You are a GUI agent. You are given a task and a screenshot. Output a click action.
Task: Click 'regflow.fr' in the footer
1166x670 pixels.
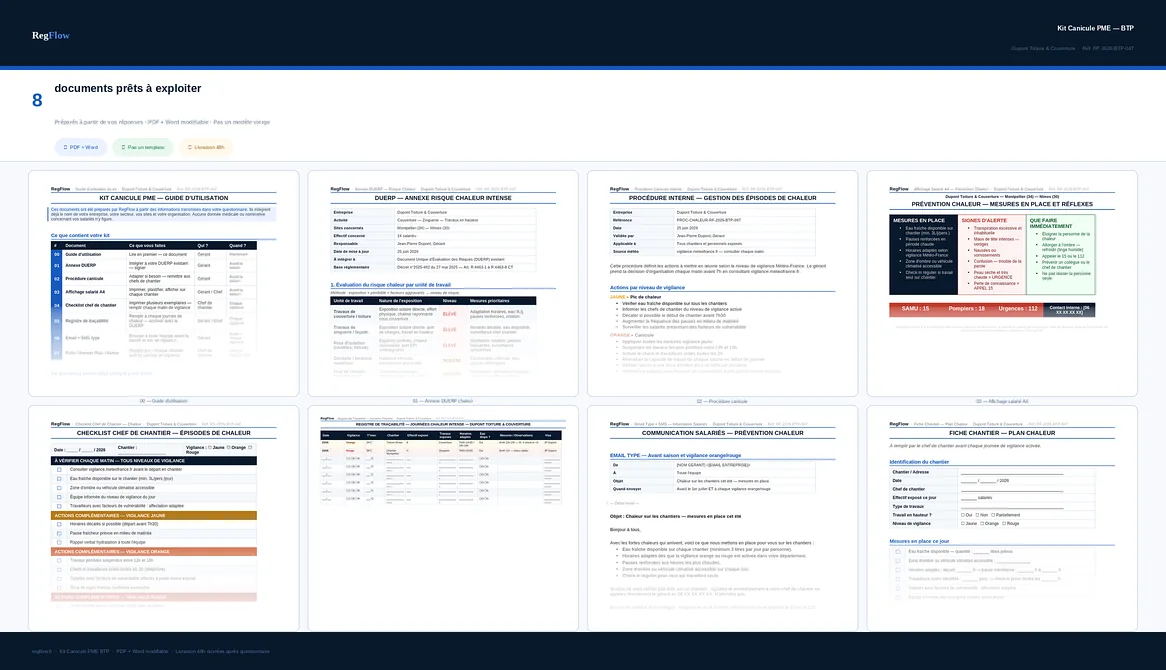[42, 651]
